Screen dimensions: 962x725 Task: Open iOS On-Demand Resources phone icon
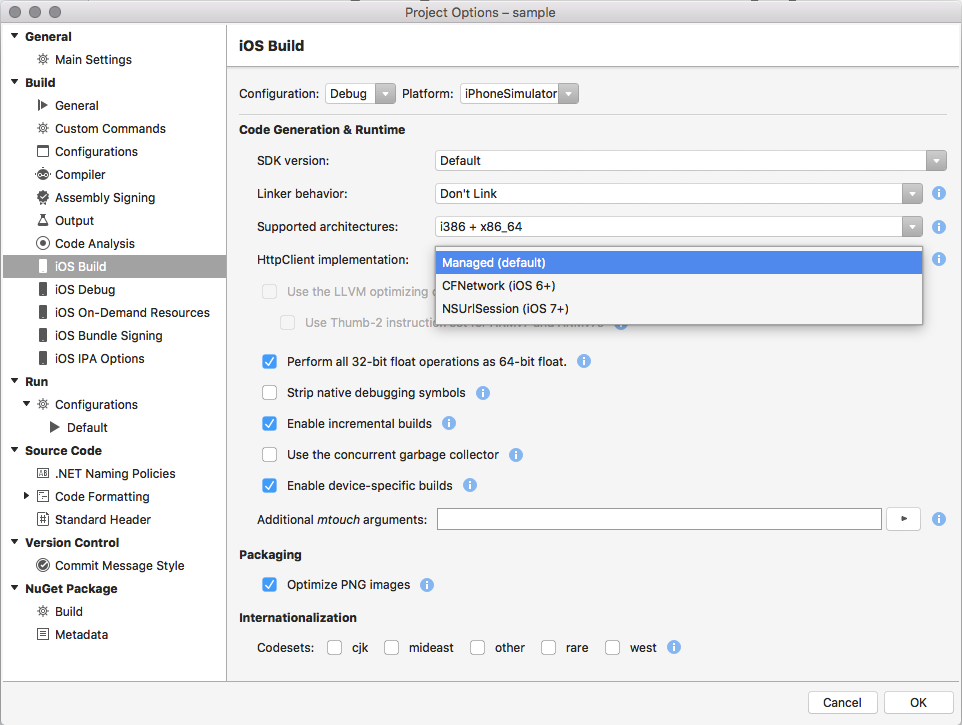(43, 312)
